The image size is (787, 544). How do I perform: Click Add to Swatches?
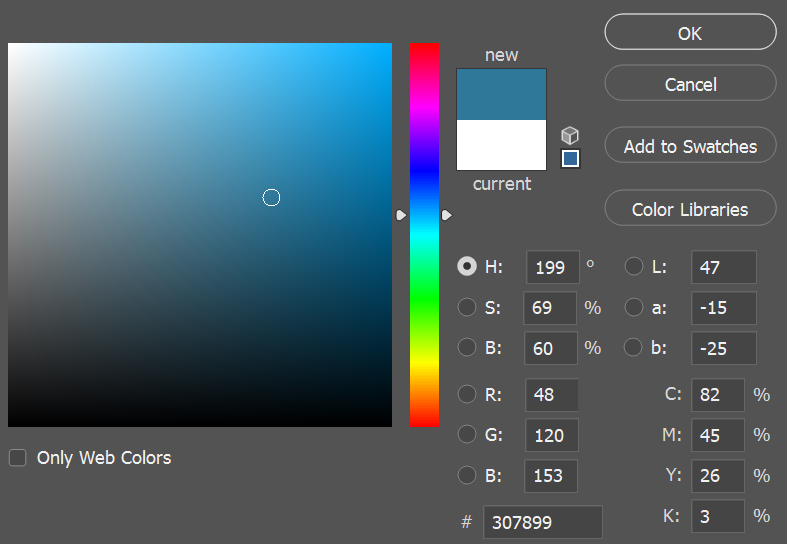pyautogui.click(x=690, y=146)
